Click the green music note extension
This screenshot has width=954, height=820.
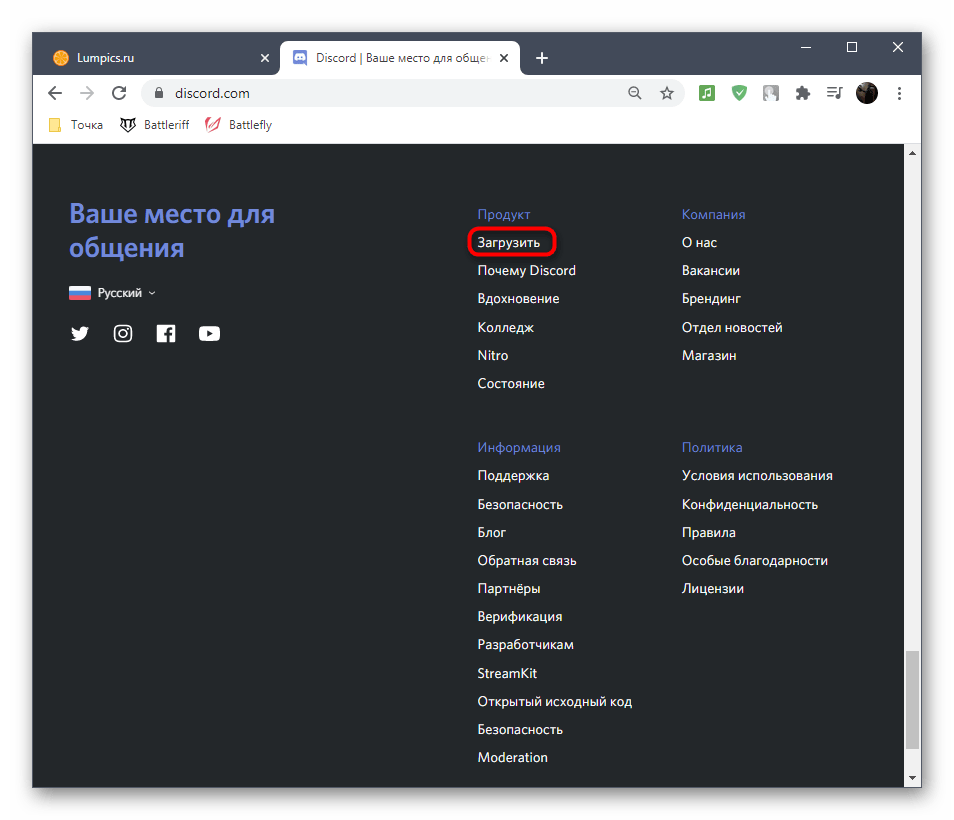pos(707,93)
